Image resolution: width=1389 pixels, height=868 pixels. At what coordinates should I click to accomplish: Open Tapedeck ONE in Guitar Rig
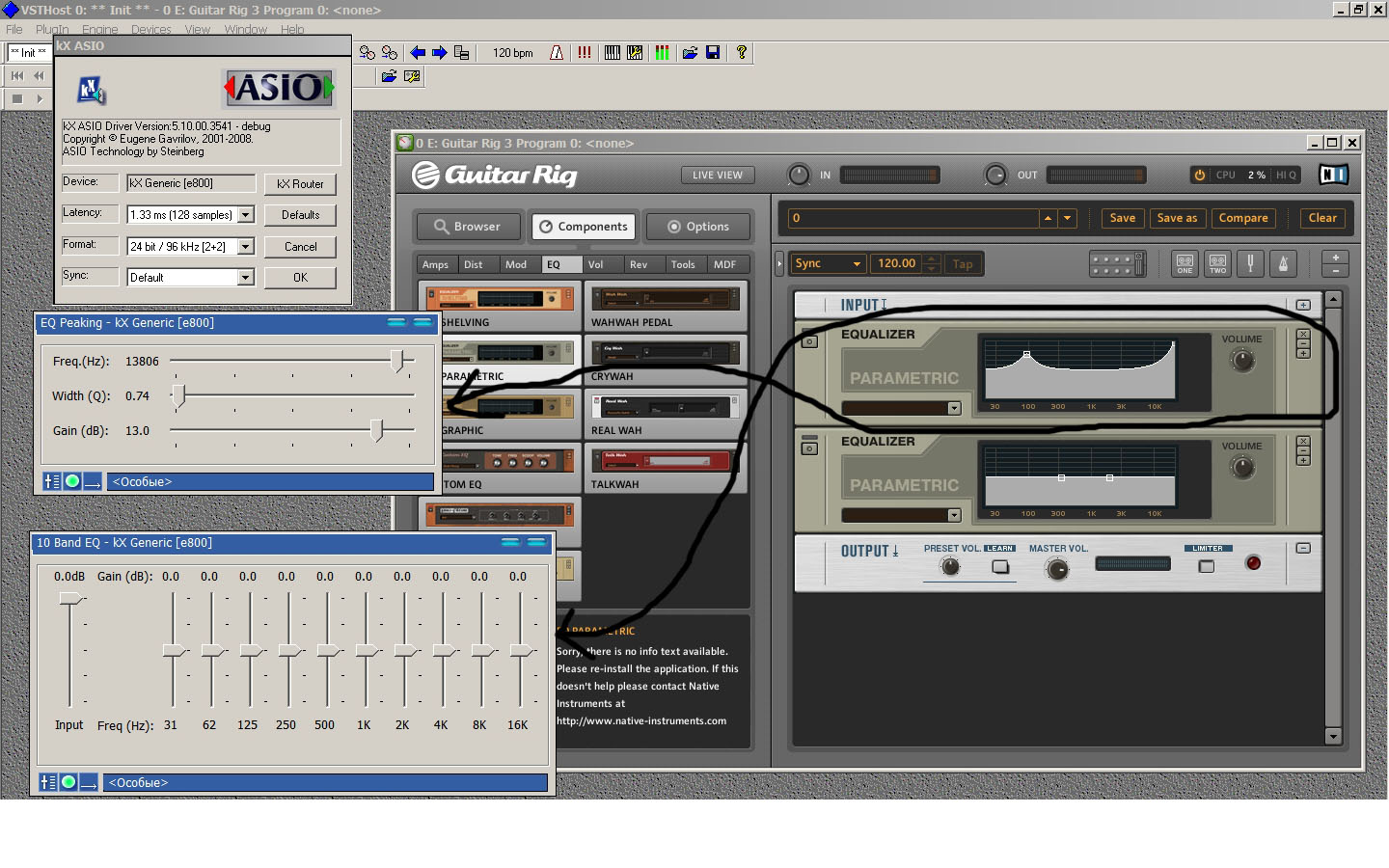[1185, 263]
